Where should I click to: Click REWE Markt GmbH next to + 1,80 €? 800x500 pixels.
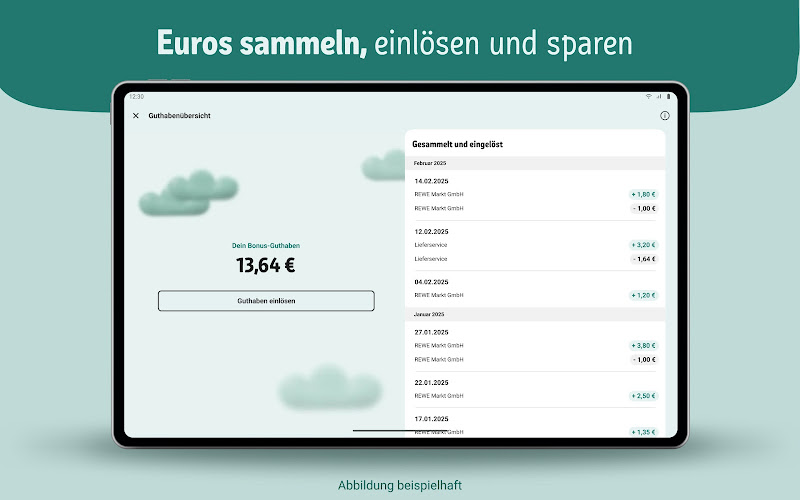coord(439,194)
